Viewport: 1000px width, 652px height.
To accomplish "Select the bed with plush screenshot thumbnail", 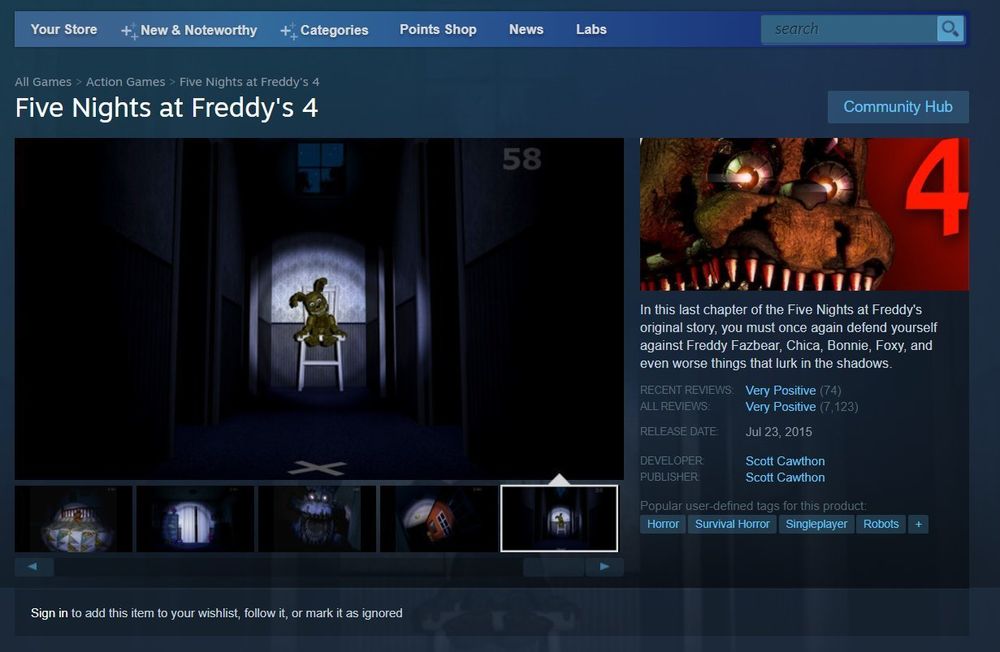I will [x=73, y=519].
